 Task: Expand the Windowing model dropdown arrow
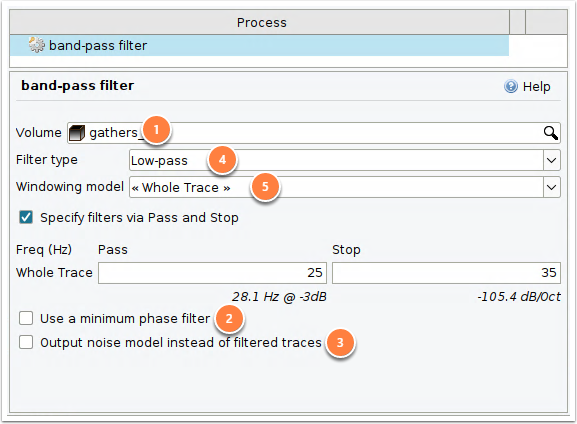[551, 187]
